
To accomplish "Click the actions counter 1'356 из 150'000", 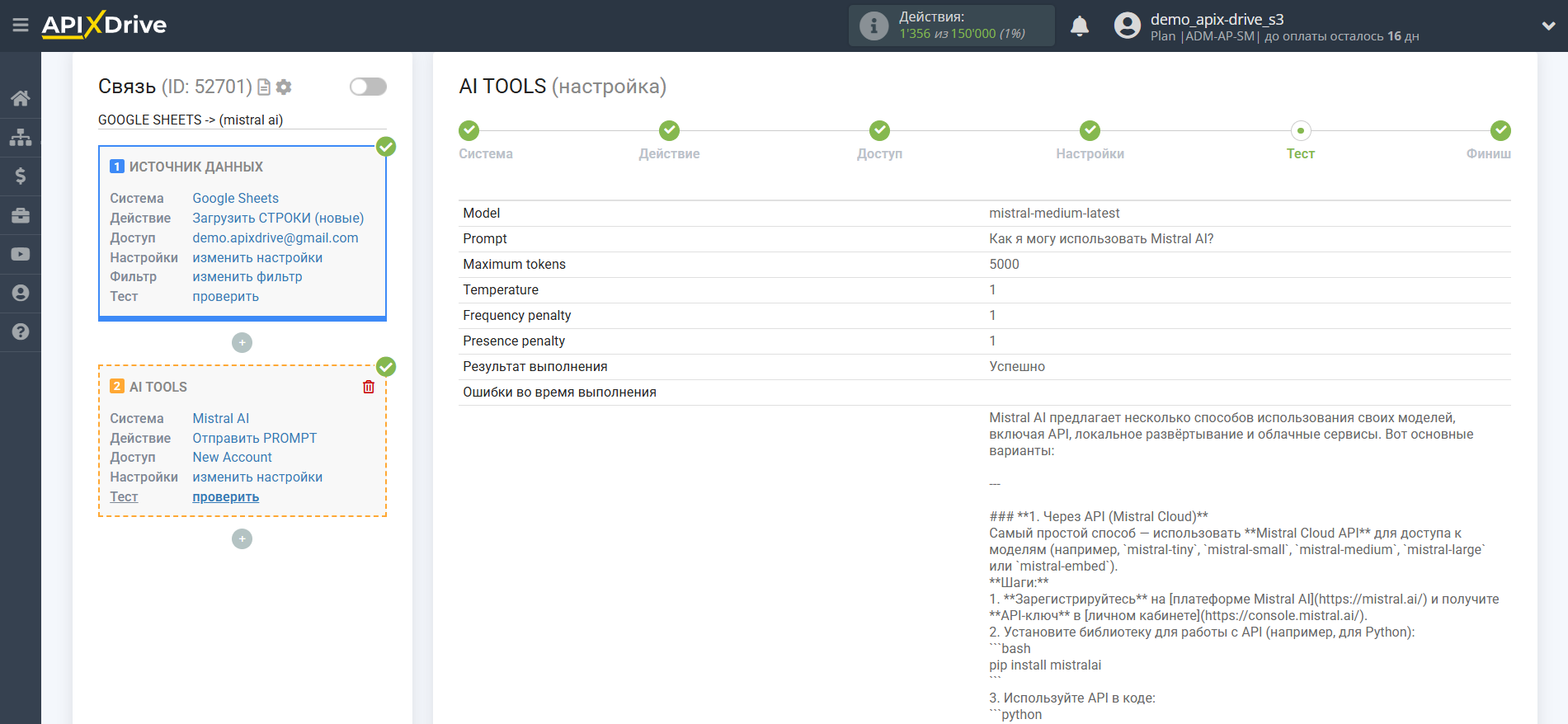I will coord(962,34).
